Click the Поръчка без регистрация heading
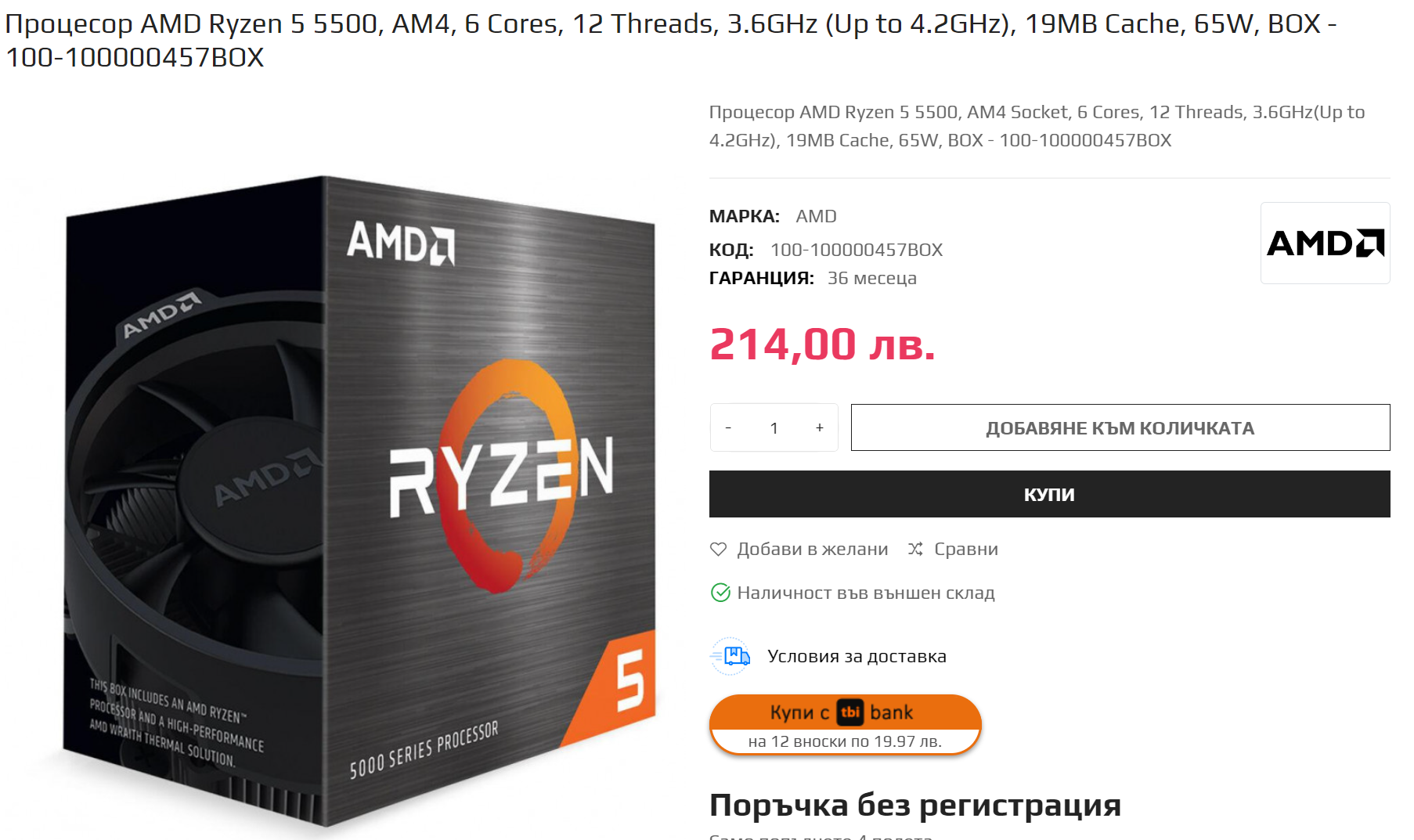The height and width of the screenshot is (840, 1414). click(915, 805)
